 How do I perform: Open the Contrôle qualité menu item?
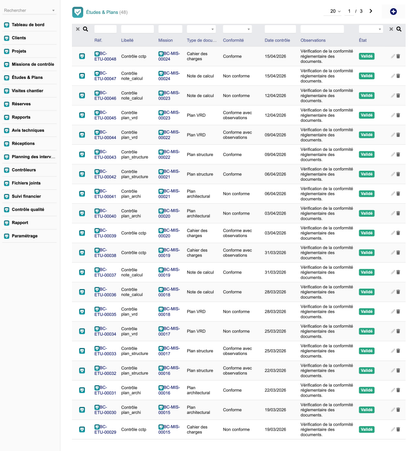pyautogui.click(x=28, y=210)
